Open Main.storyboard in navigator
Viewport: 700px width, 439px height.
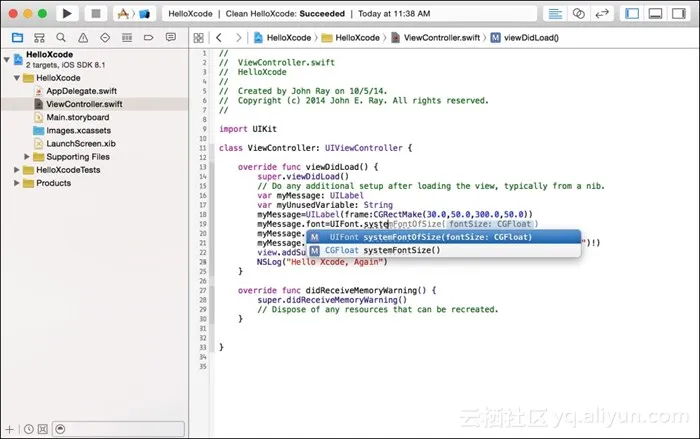pos(94,117)
